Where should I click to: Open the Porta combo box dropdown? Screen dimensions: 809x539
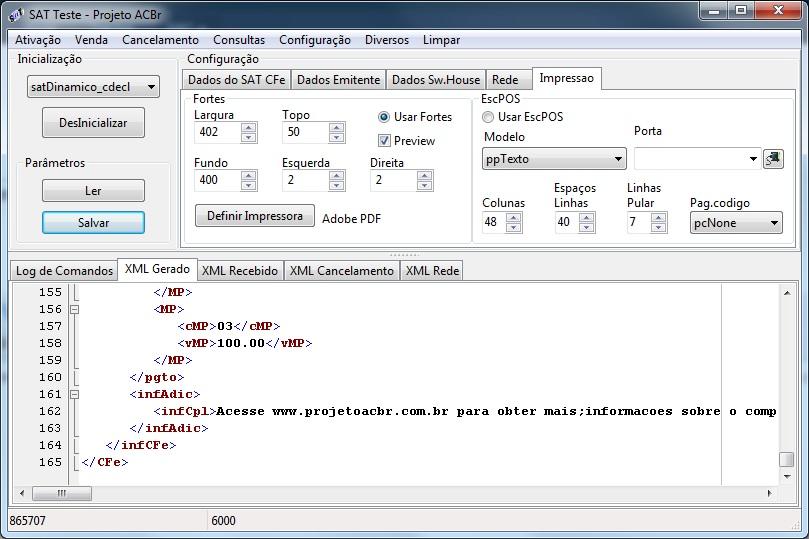pos(753,159)
